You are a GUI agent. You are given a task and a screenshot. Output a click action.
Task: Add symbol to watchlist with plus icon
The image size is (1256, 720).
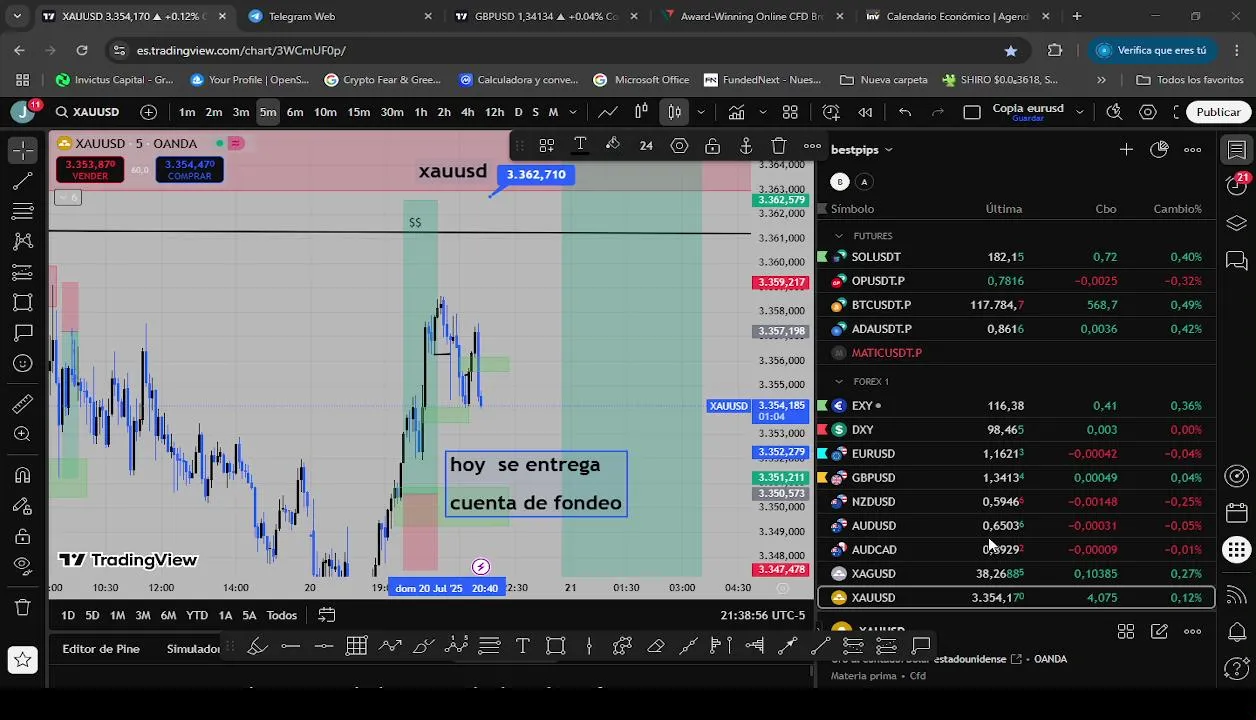(x=1126, y=150)
